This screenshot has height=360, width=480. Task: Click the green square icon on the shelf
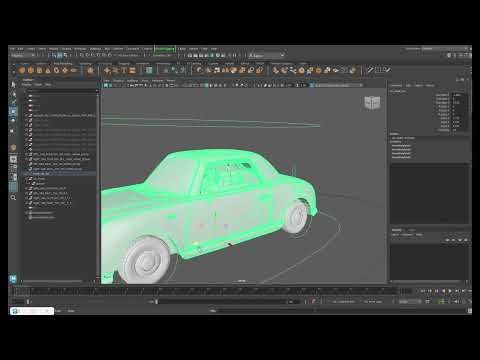point(149,70)
